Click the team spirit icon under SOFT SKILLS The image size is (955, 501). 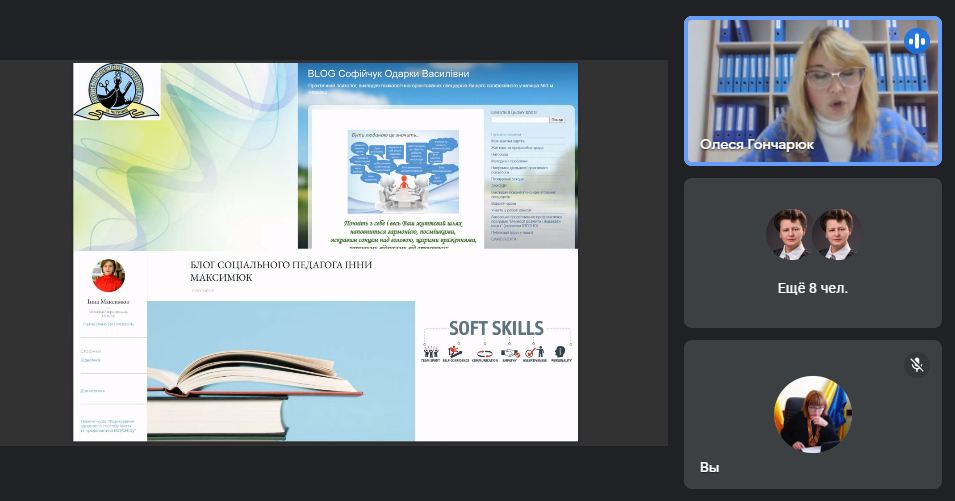(x=430, y=354)
